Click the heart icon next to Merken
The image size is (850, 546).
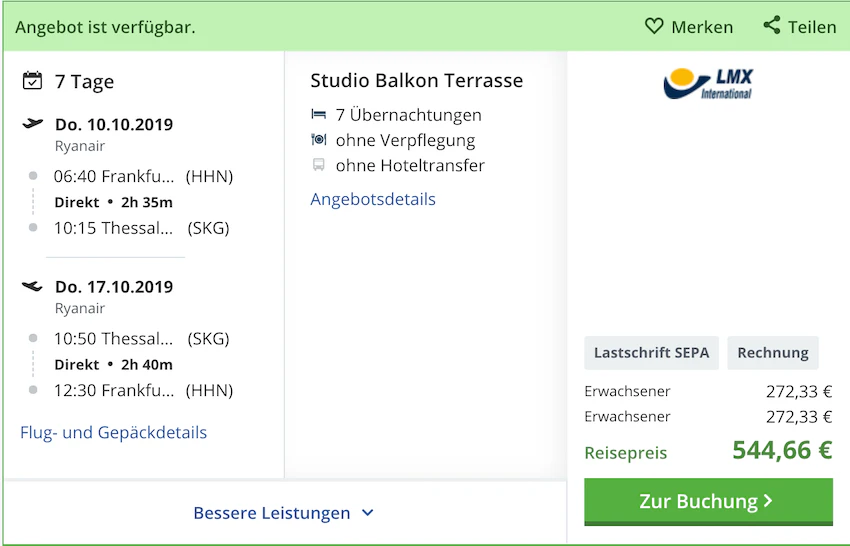(654, 26)
